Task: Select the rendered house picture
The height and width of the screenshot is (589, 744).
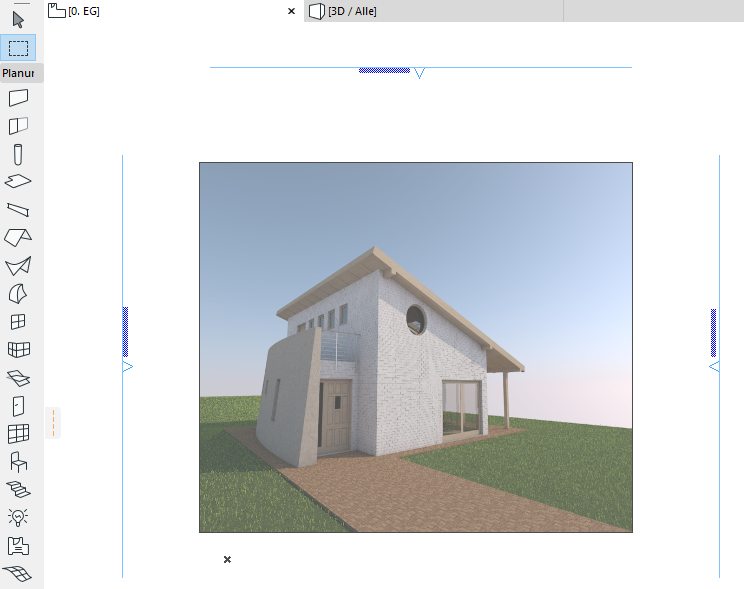Action: (x=416, y=347)
